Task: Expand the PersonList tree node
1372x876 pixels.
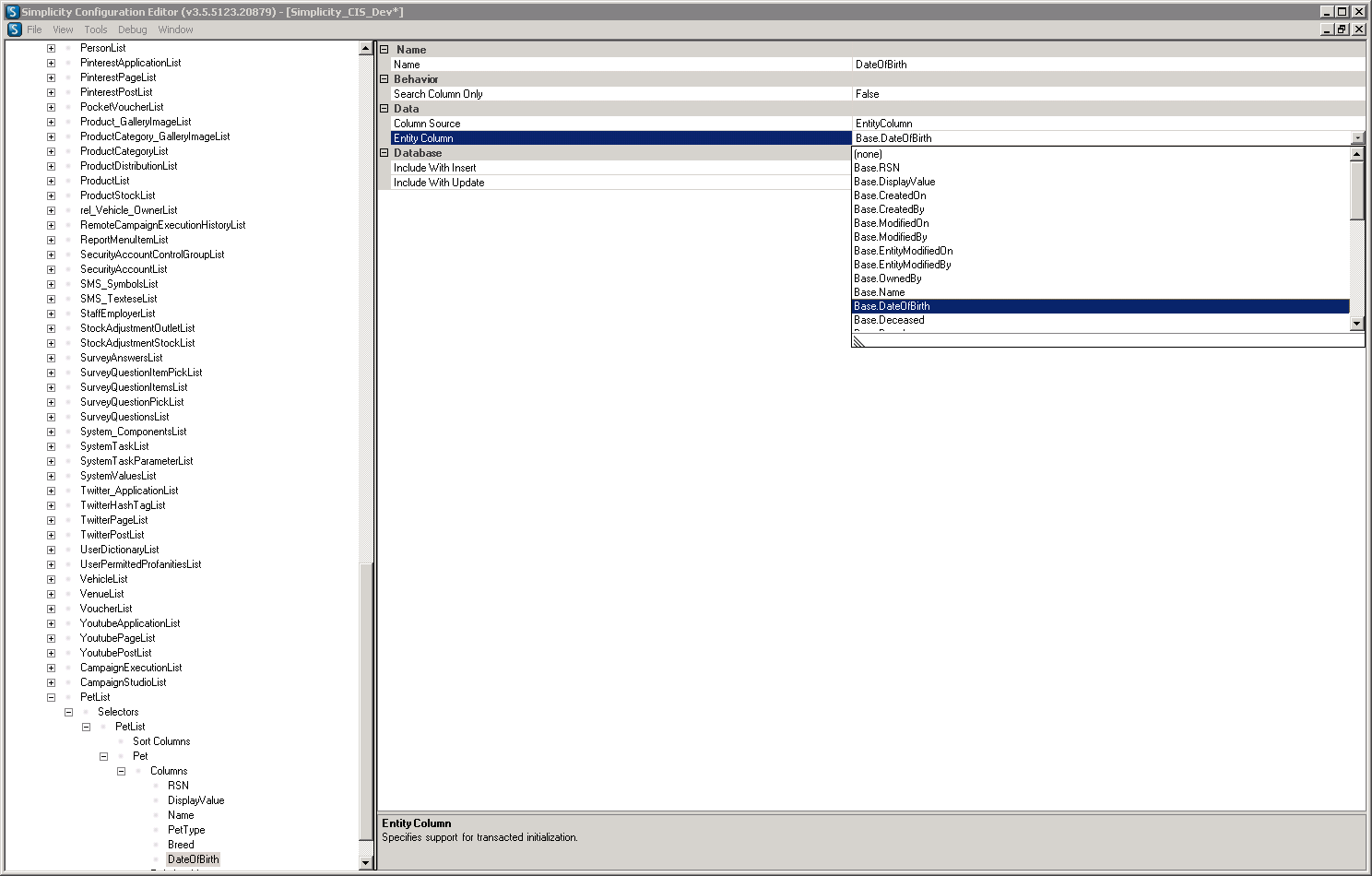Action: coord(51,48)
